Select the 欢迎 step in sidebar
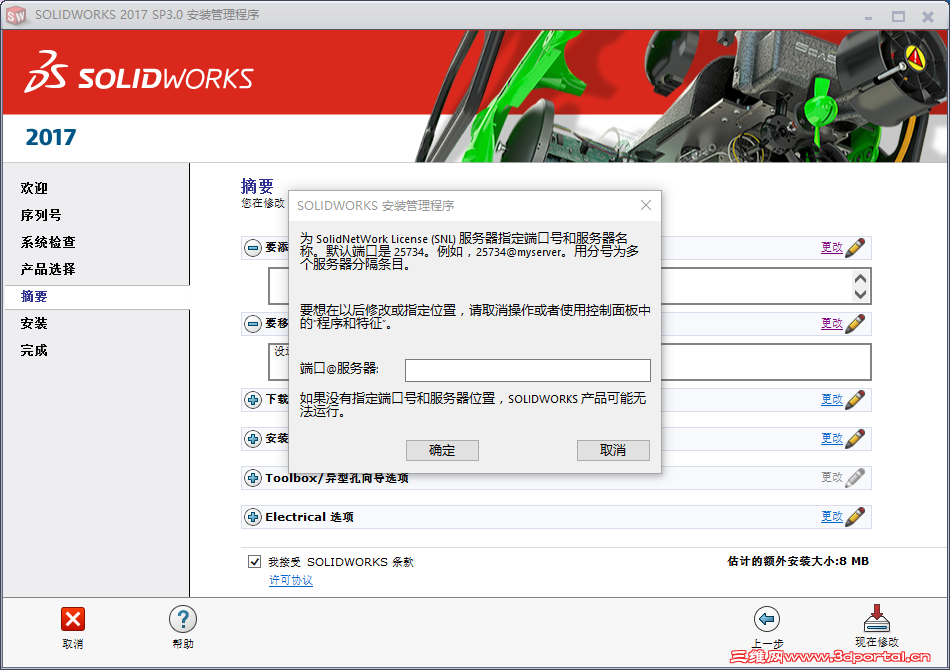The image size is (950, 670). [34, 188]
